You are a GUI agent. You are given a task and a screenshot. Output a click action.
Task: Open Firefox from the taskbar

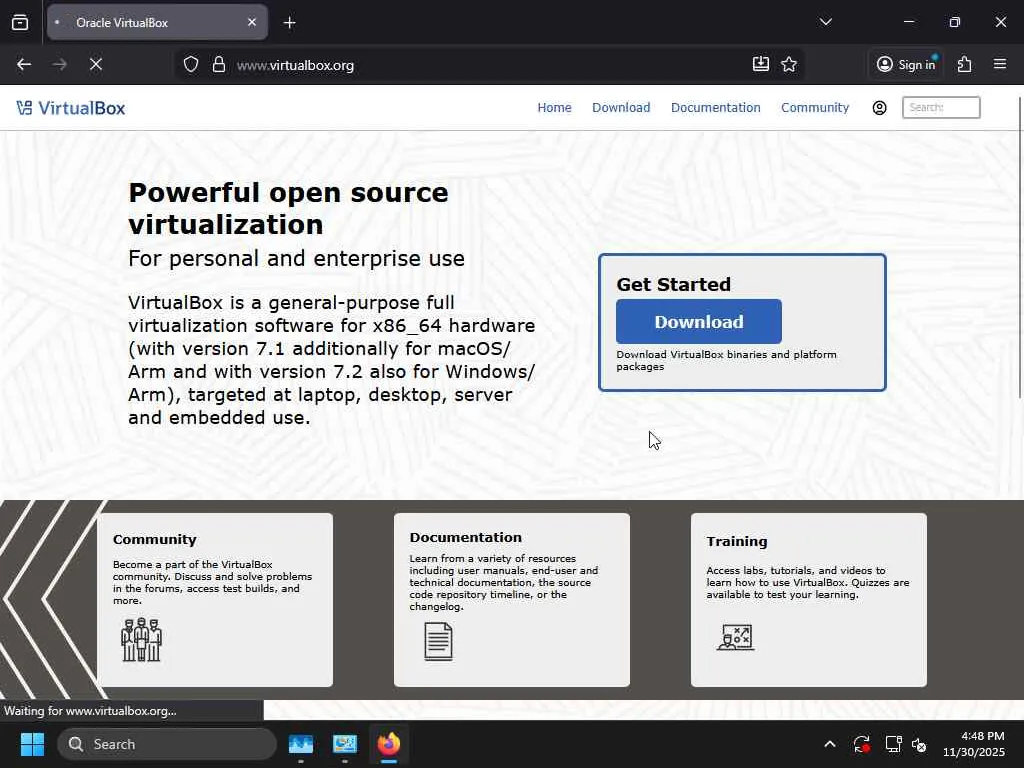389,744
